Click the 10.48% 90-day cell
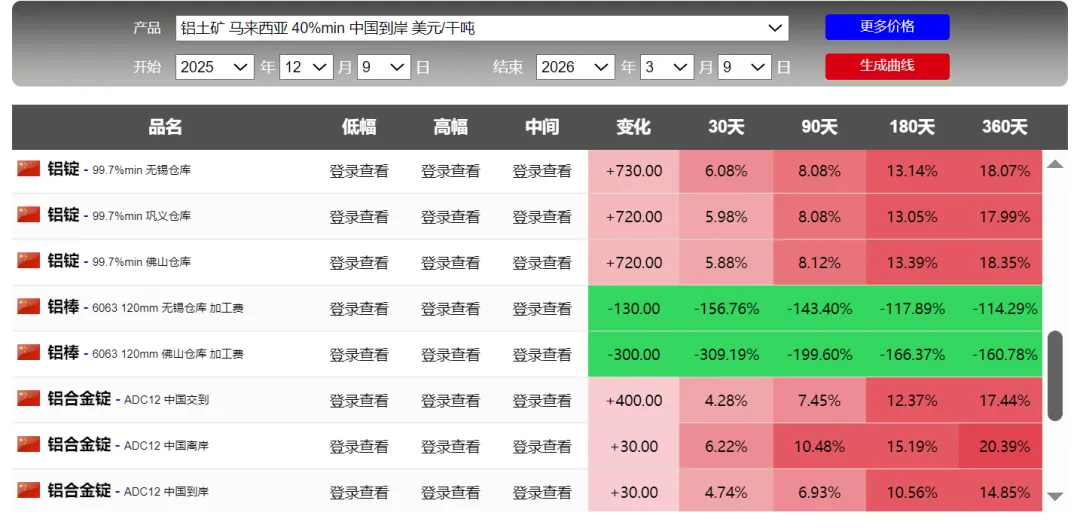Image resolution: width=1080 pixels, height=528 pixels. click(819, 447)
